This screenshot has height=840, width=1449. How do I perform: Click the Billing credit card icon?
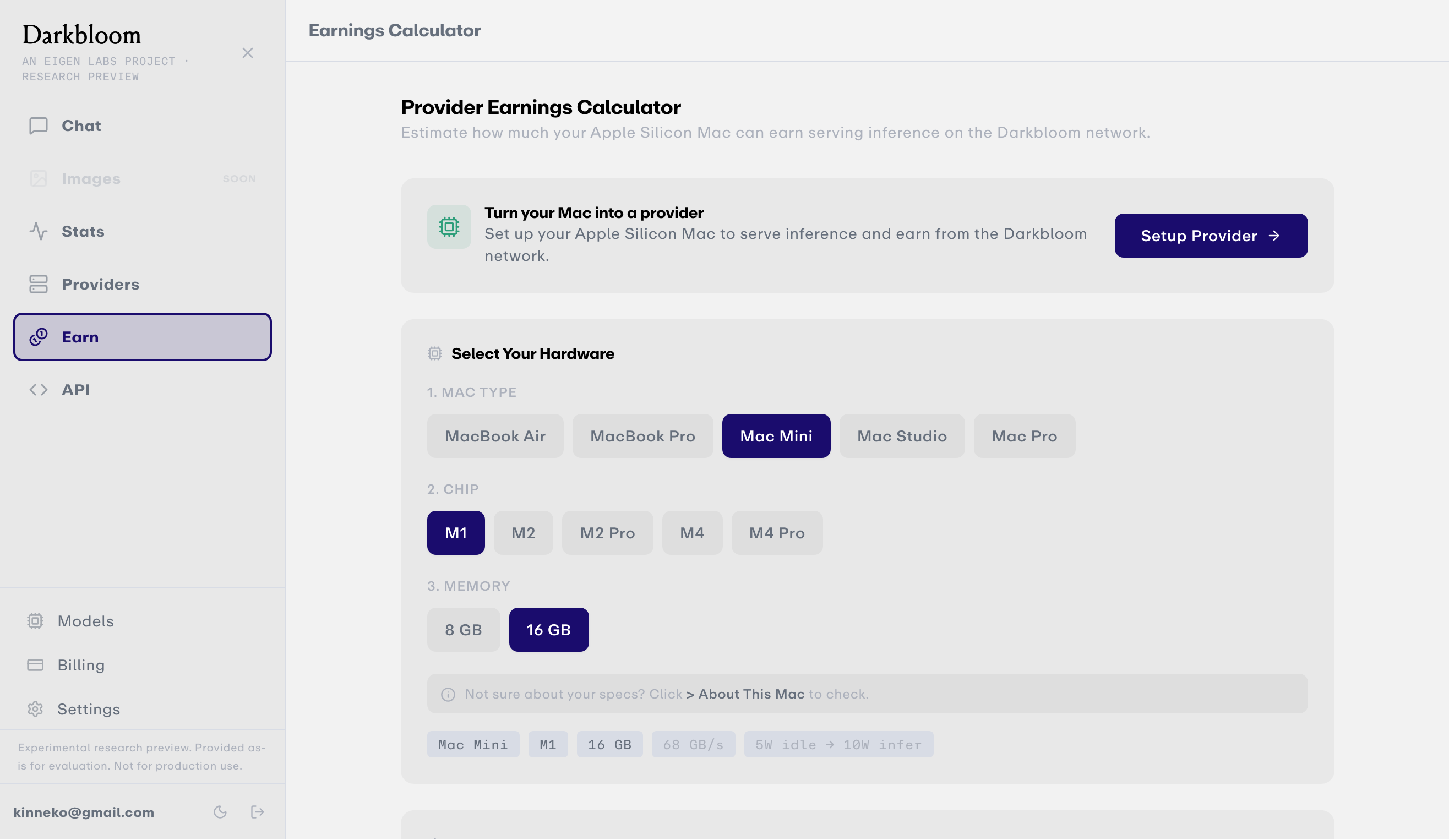point(35,665)
